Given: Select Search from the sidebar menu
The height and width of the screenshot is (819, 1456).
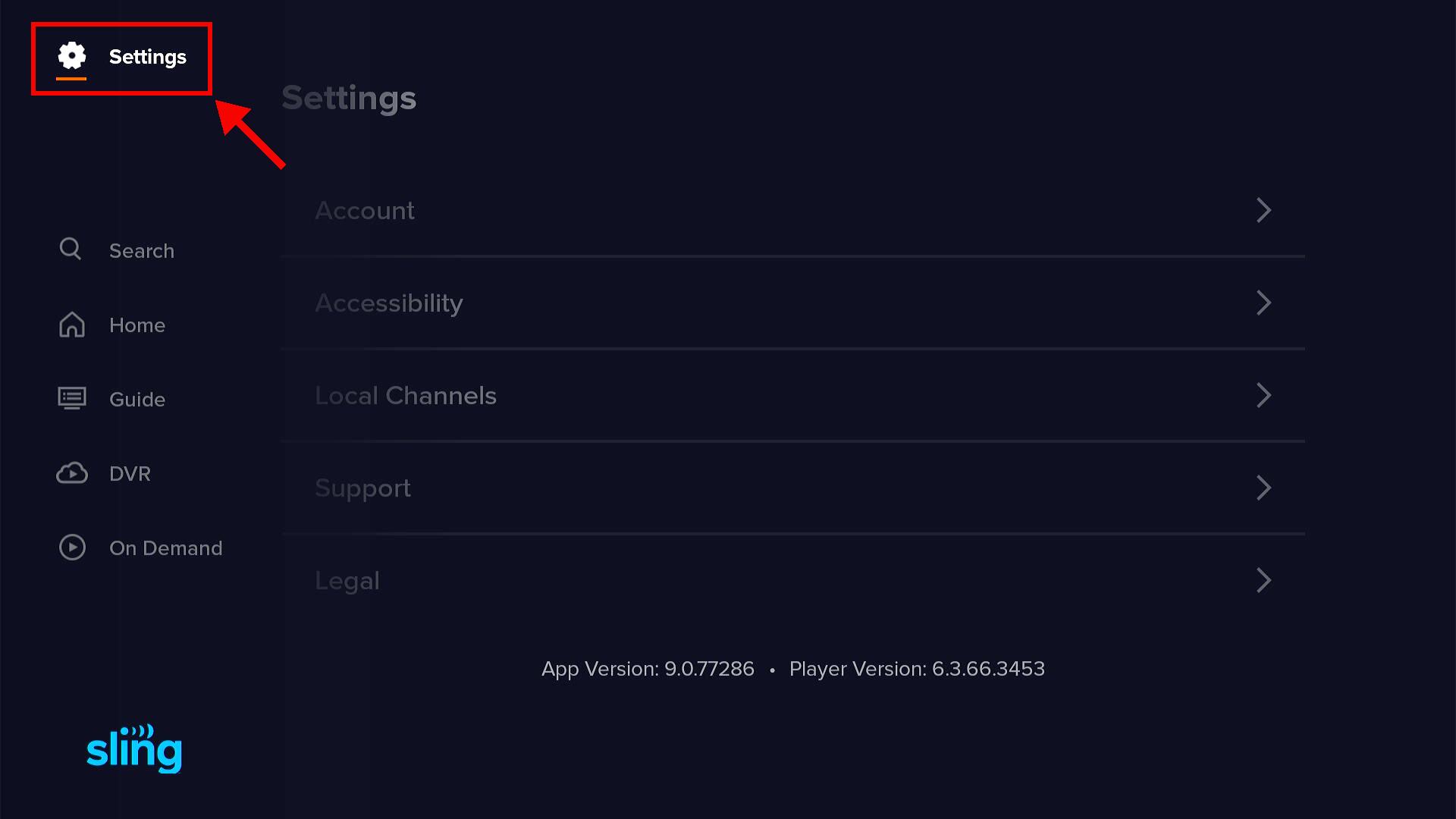Looking at the screenshot, I should 141,250.
